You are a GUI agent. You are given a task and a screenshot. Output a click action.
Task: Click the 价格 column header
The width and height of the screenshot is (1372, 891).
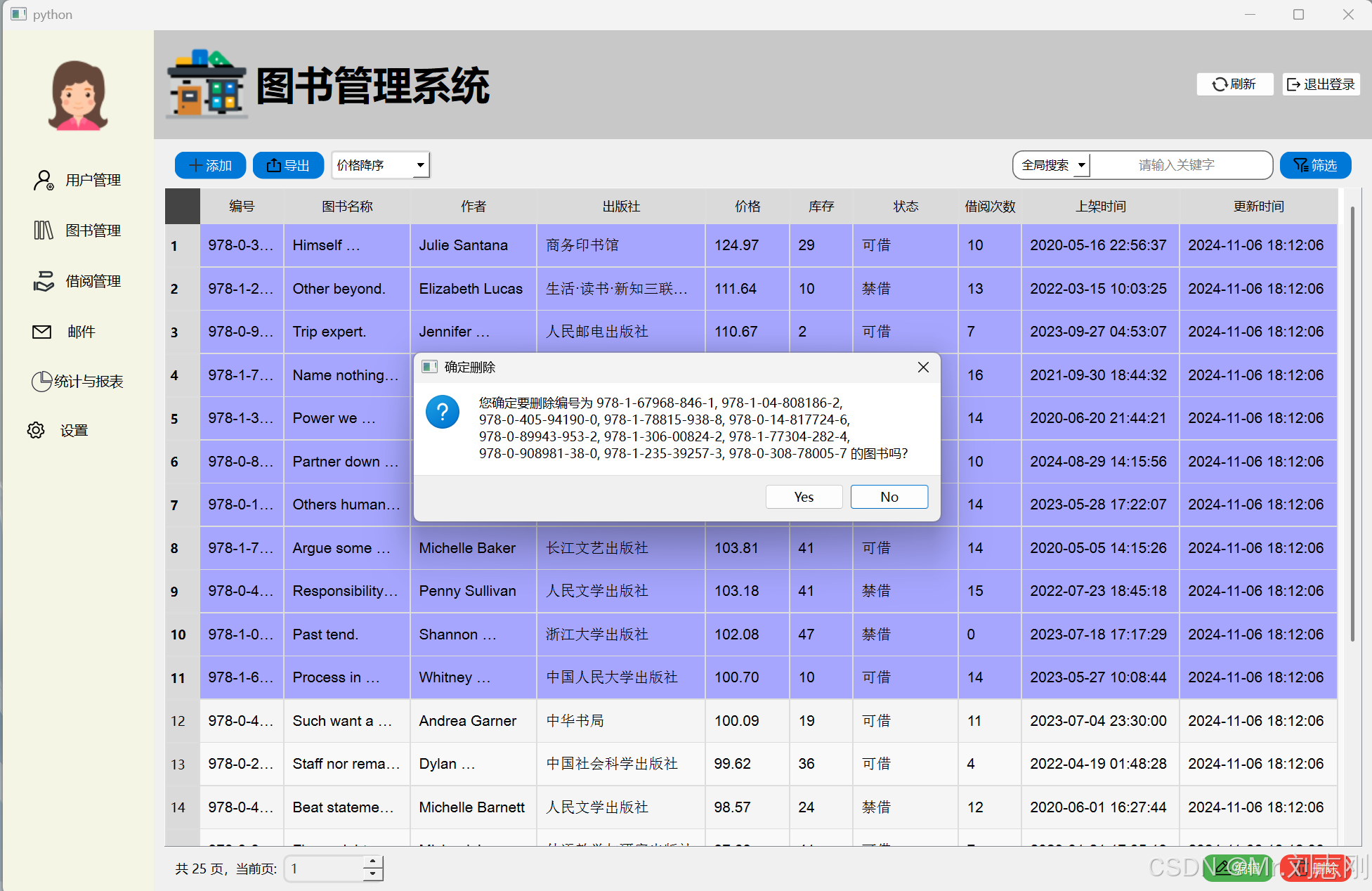pyautogui.click(x=747, y=207)
